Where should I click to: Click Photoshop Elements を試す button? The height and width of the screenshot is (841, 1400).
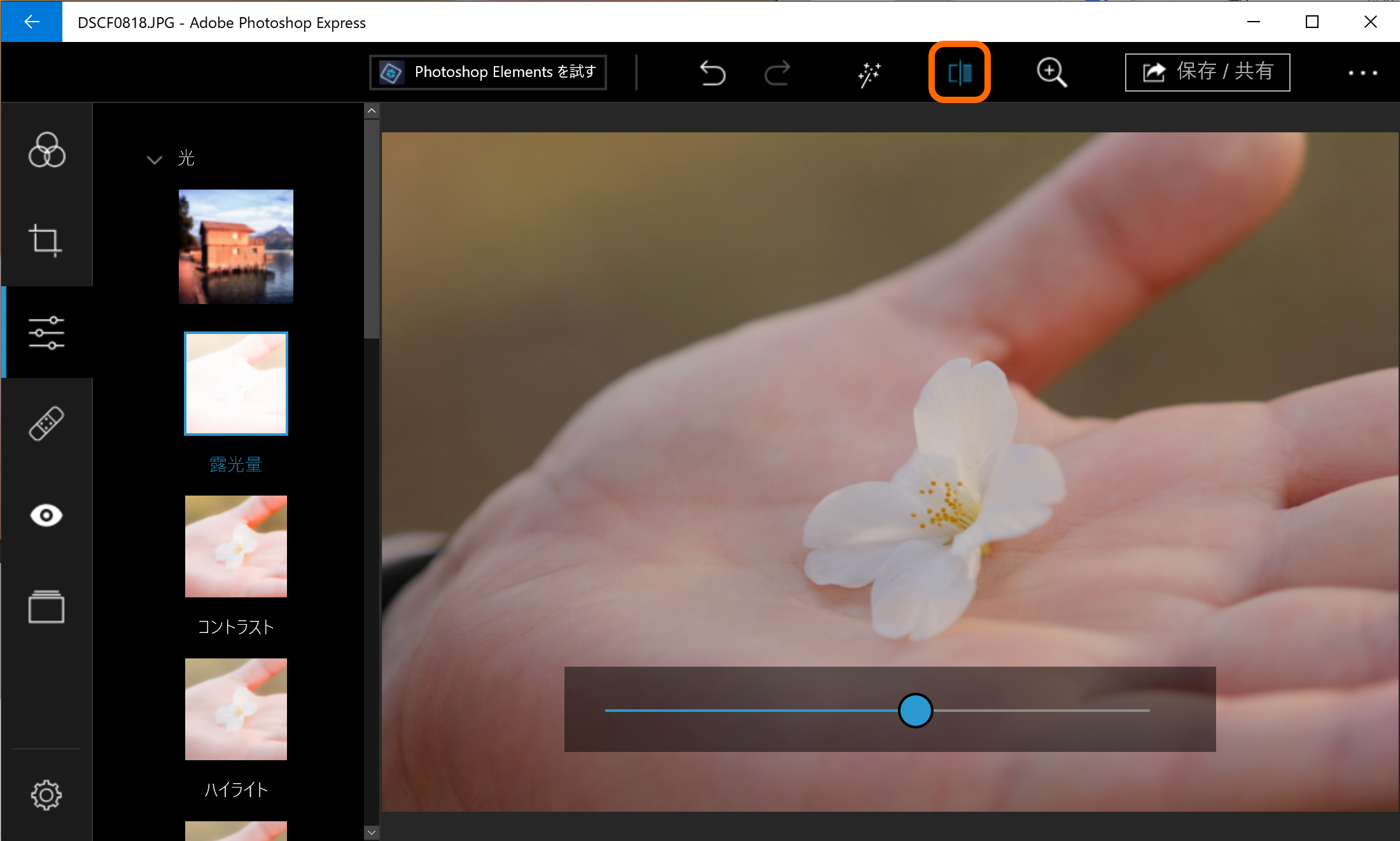[488, 72]
